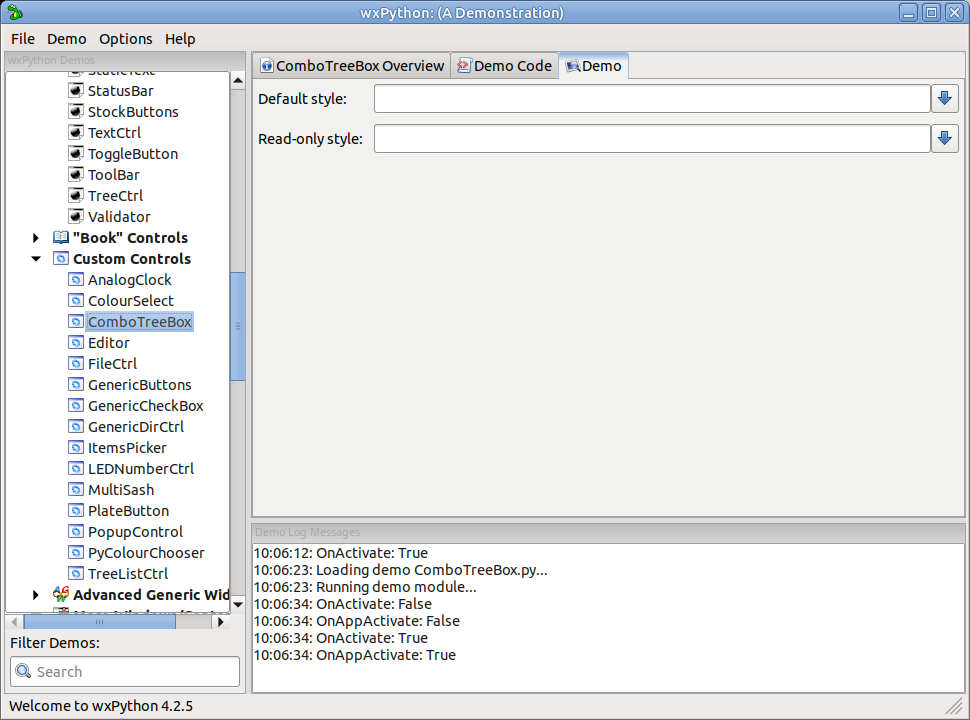Viewport: 970px width, 720px height.
Task: Open the Options menu
Action: coord(126,39)
